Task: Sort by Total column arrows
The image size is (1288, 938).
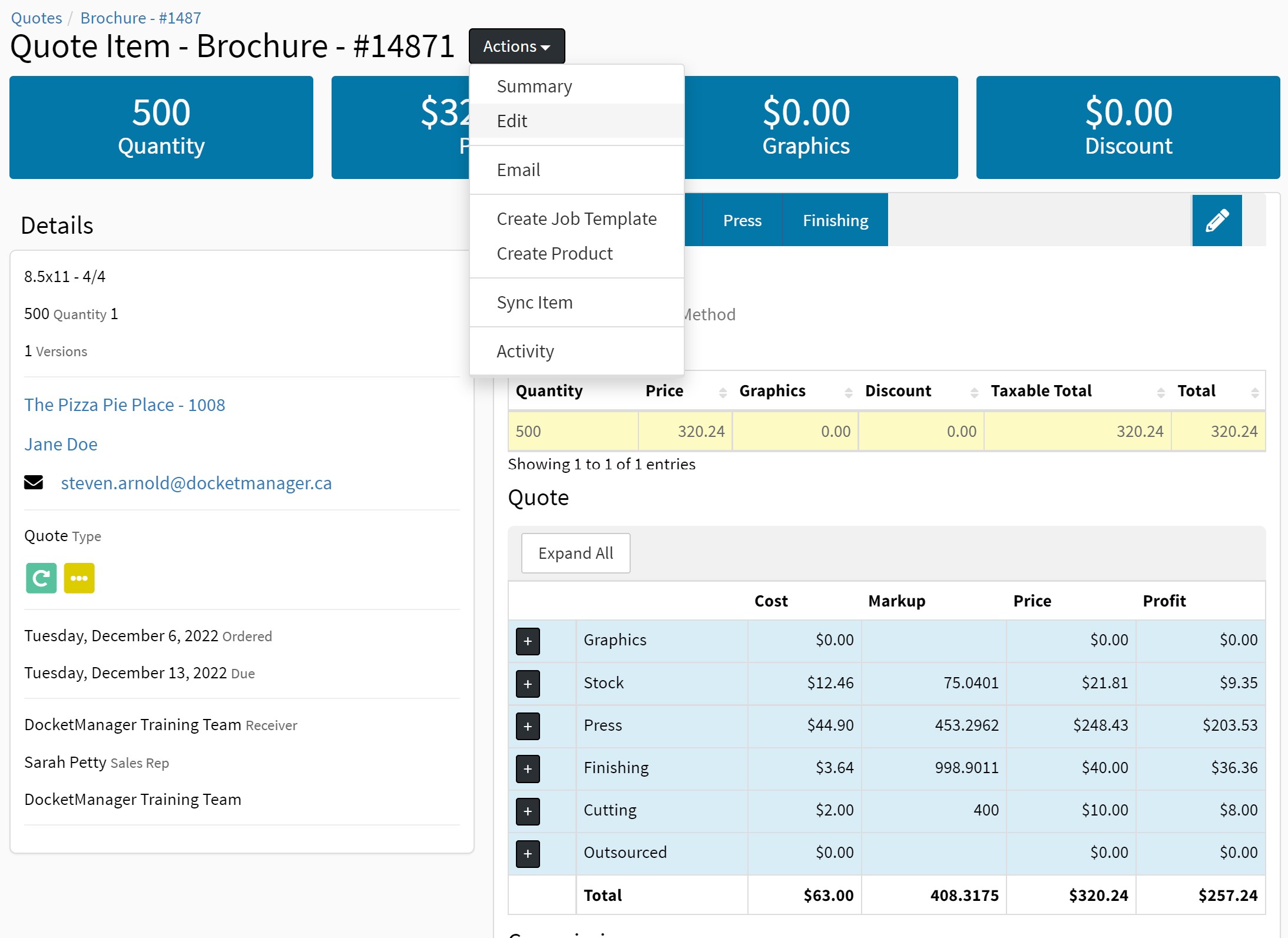Action: pos(1254,392)
